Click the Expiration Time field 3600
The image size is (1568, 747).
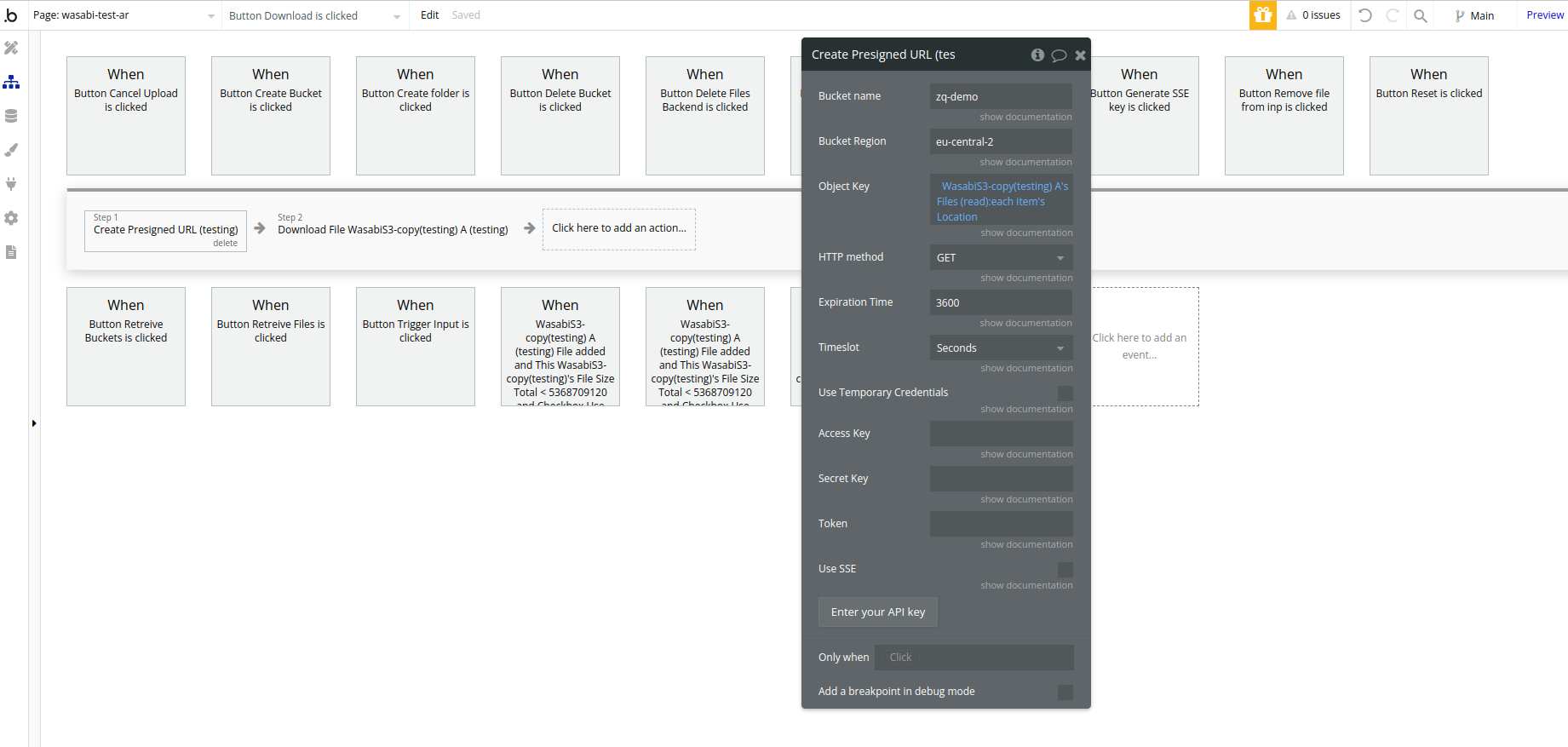[x=1001, y=302]
